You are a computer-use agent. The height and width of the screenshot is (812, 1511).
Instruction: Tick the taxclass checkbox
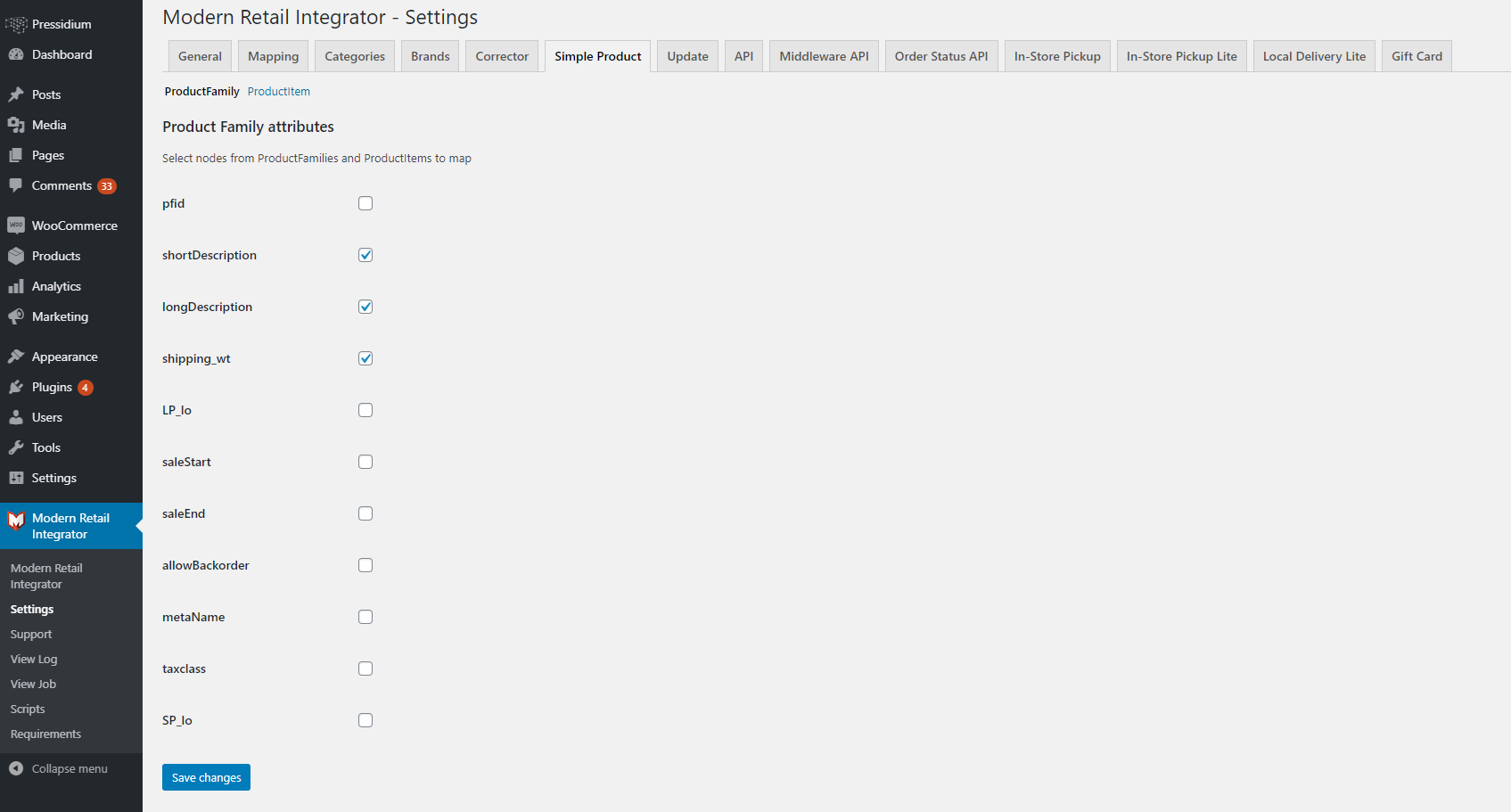click(x=365, y=668)
